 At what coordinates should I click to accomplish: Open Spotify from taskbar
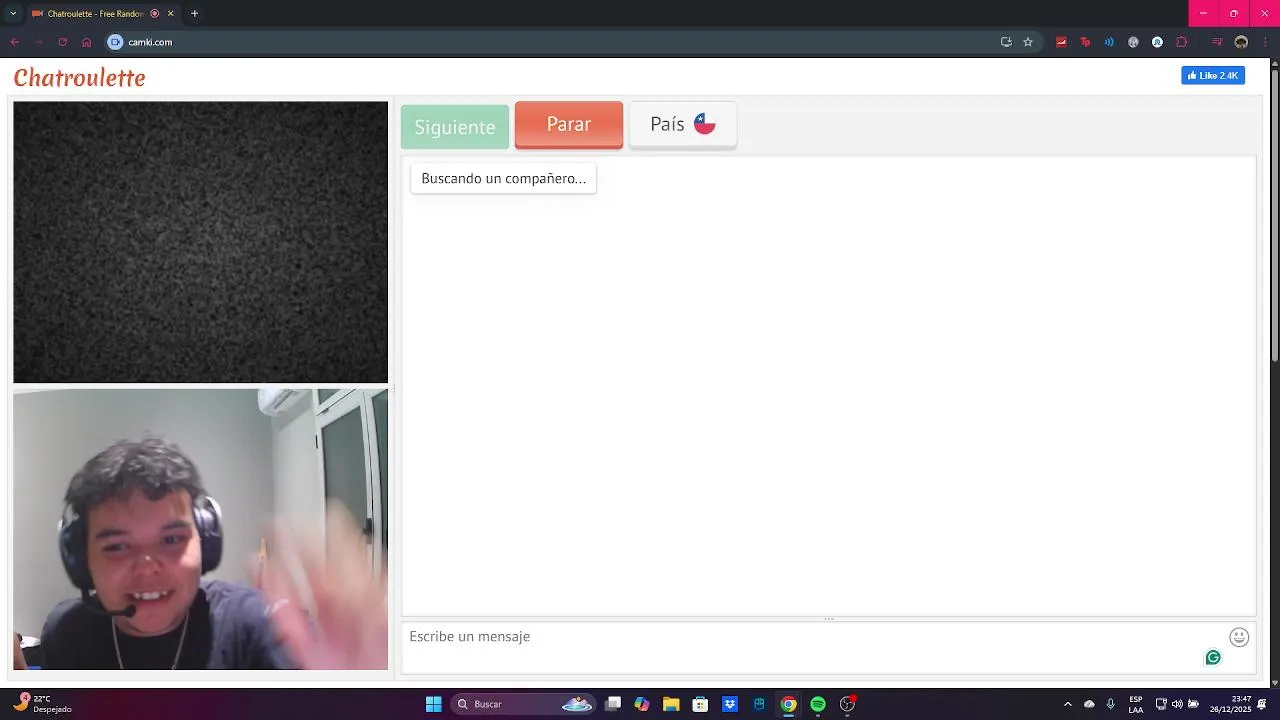(x=818, y=704)
